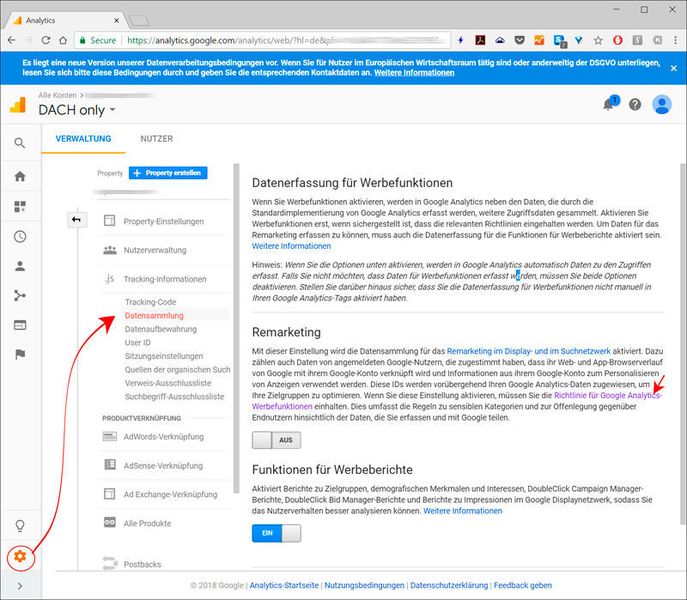
Task: Open account avatar icon
Action: 662,104
